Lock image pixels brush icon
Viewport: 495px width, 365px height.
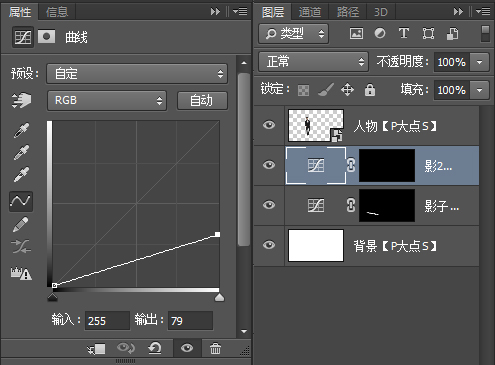[x=325, y=90]
